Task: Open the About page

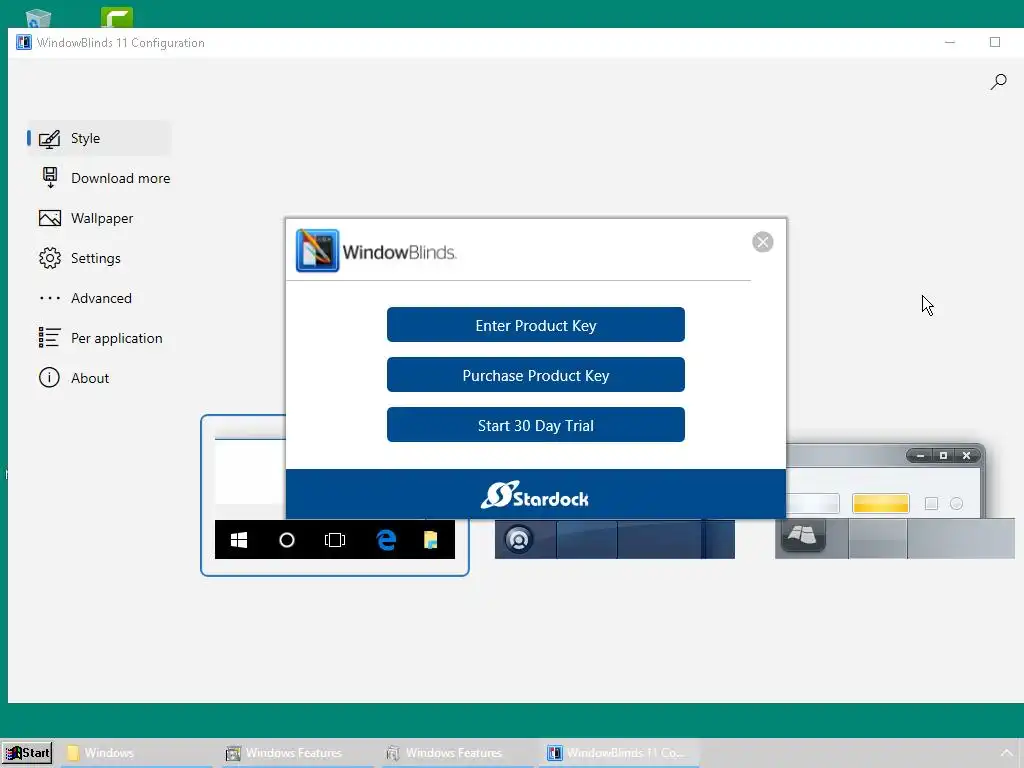Action: 99,378
